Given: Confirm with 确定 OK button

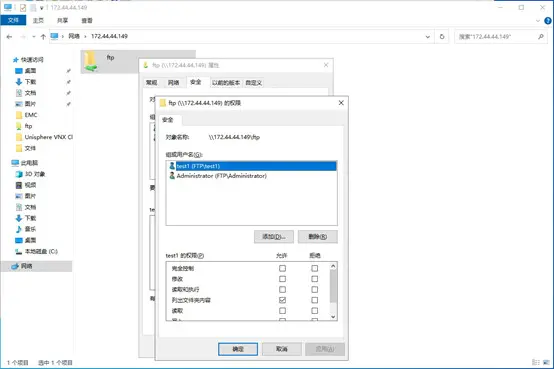Looking at the screenshot, I should tap(238, 349).
